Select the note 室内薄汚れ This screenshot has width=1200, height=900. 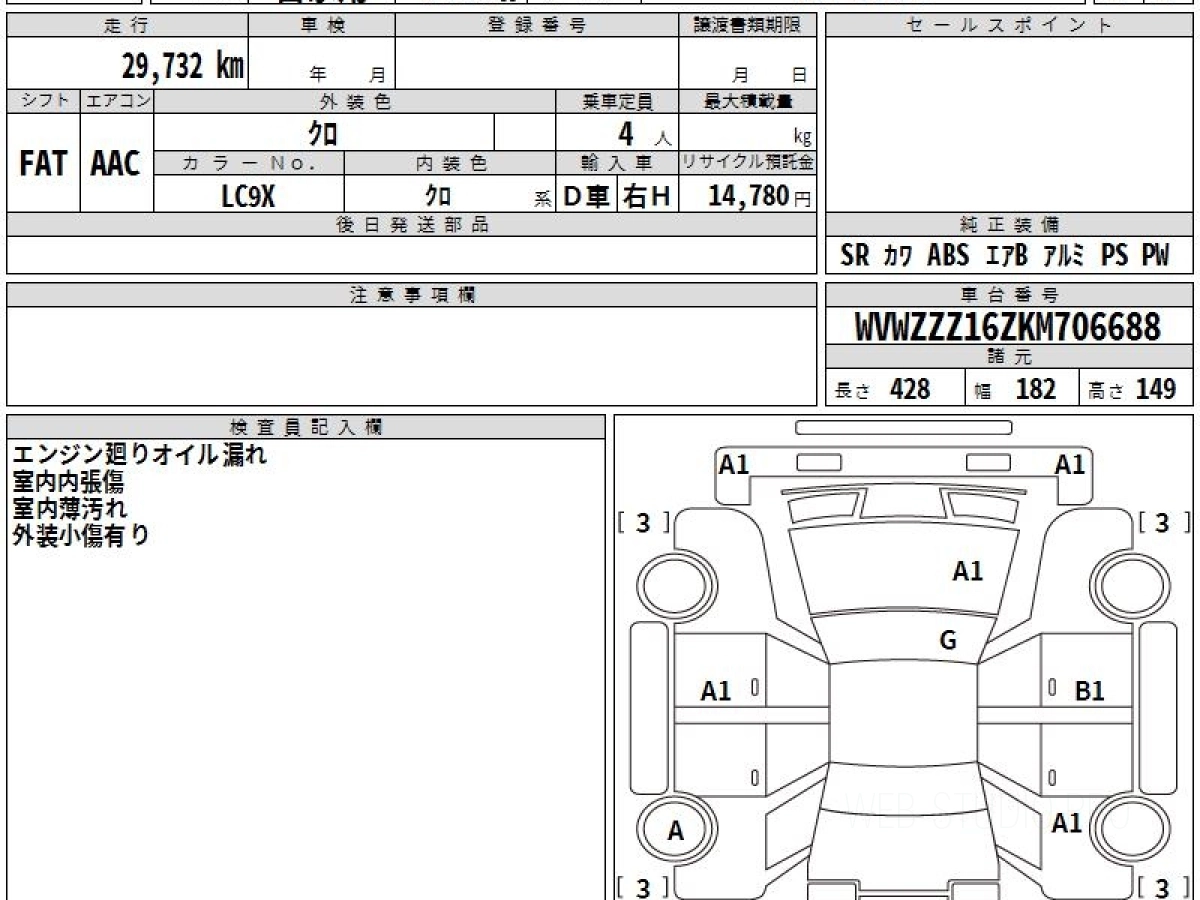point(69,508)
